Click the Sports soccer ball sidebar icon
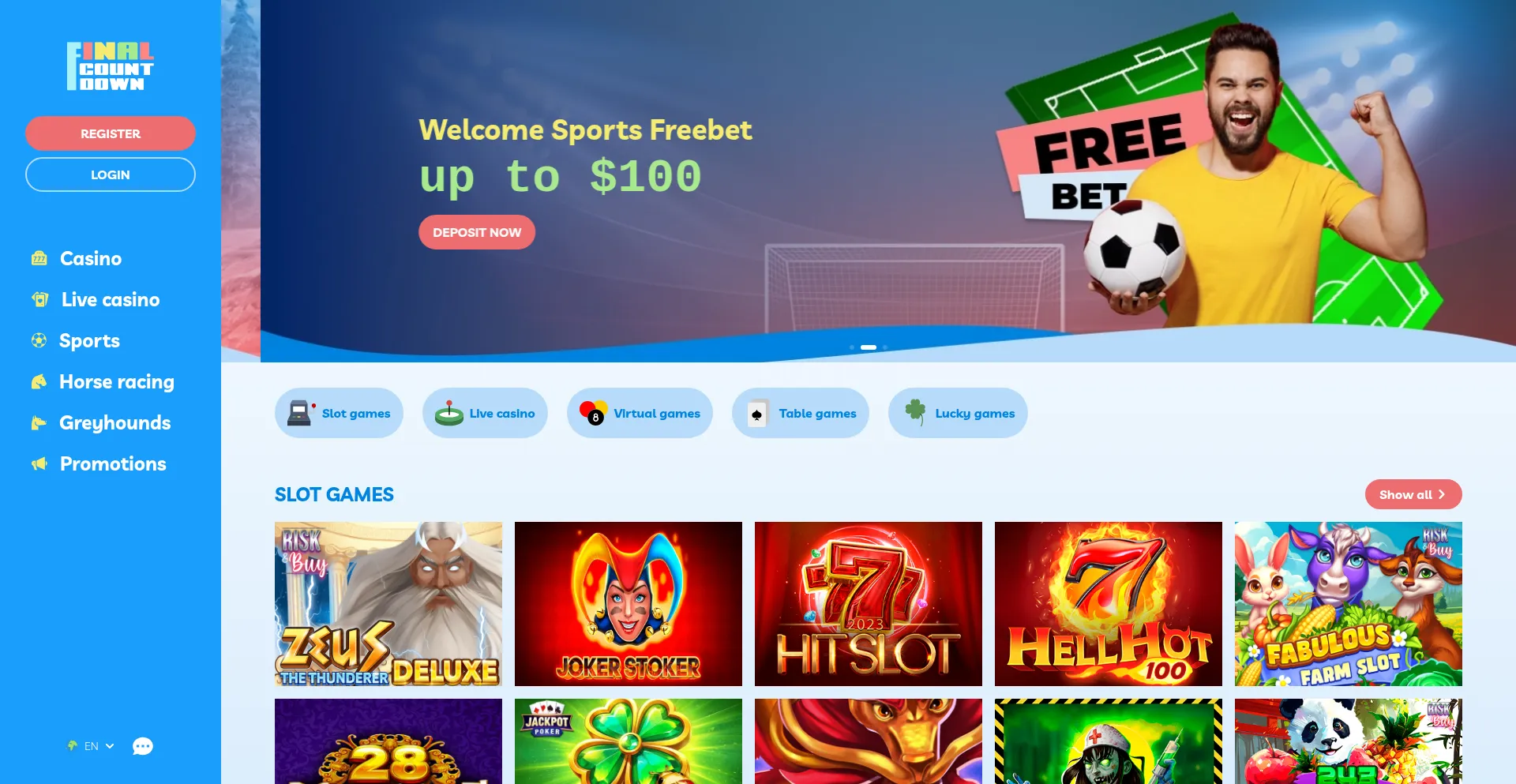Screen dimensions: 1516x784 pos(39,340)
